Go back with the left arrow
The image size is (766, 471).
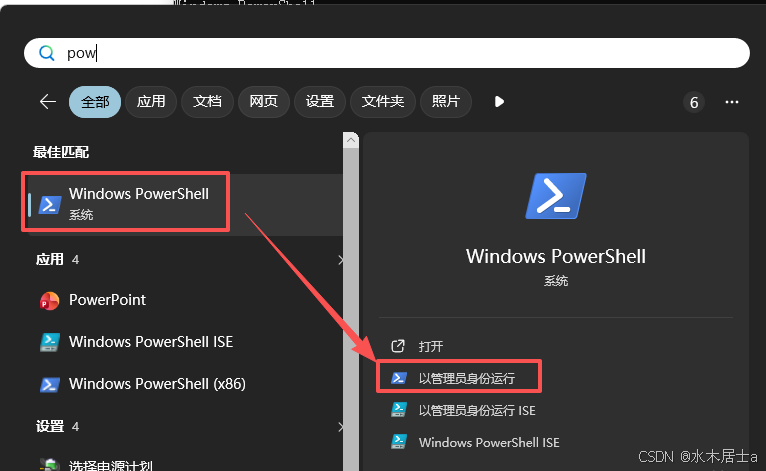coord(48,102)
